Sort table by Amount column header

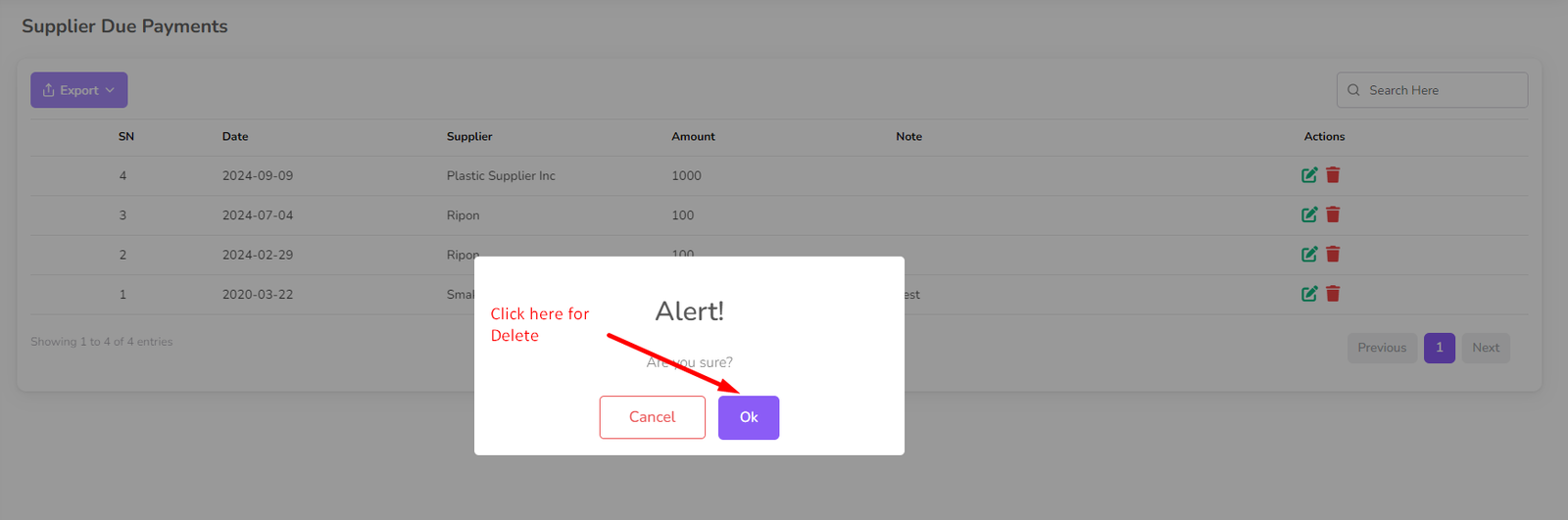pyautogui.click(x=693, y=137)
